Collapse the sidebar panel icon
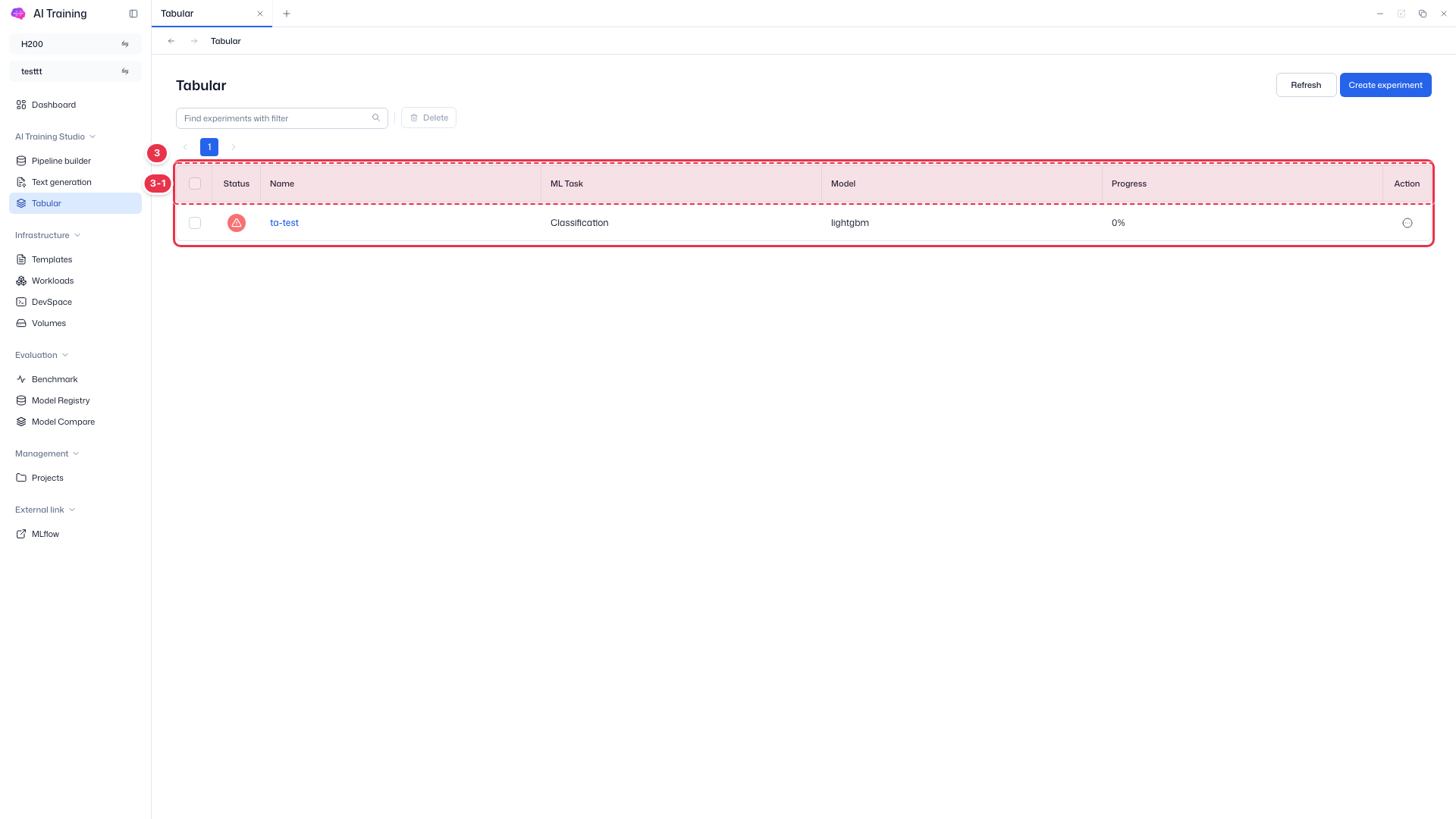The height and width of the screenshot is (819, 1456). point(133,14)
